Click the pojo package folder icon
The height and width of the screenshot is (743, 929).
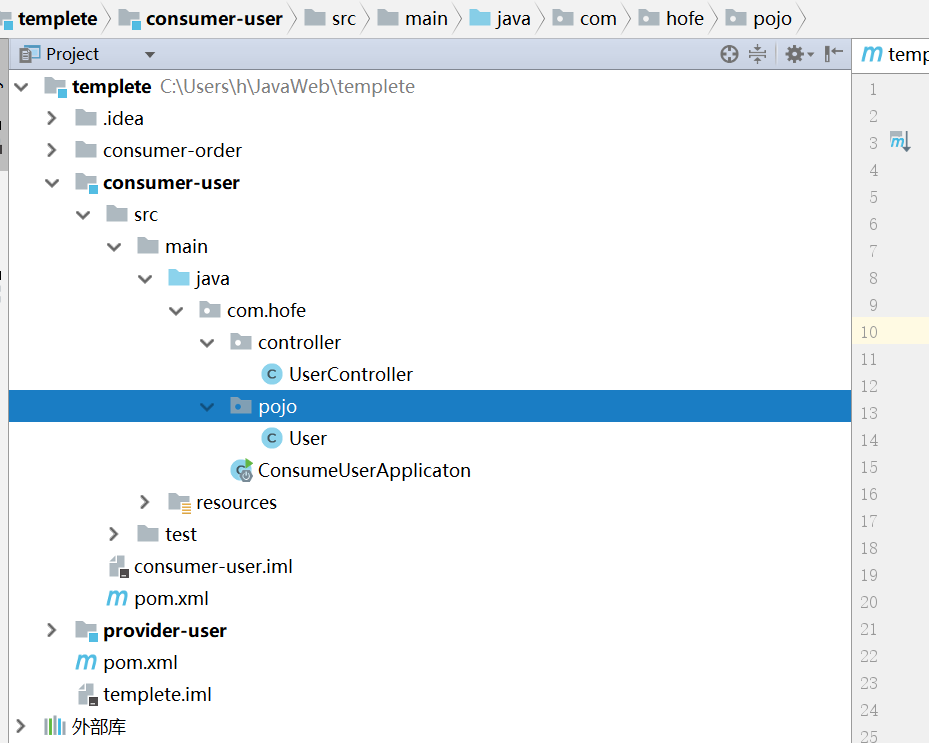pyautogui.click(x=241, y=406)
